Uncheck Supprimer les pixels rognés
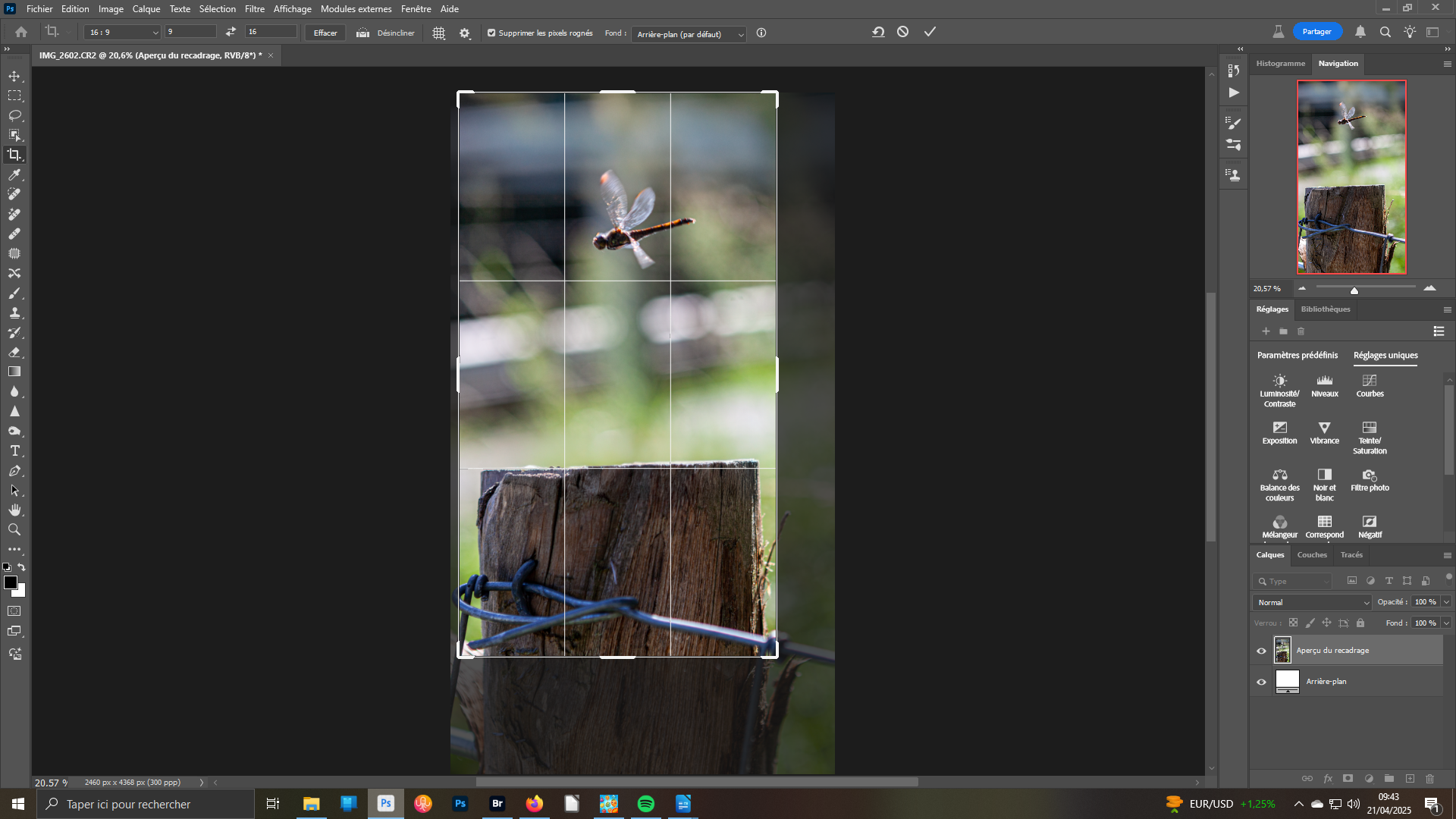 coord(491,33)
